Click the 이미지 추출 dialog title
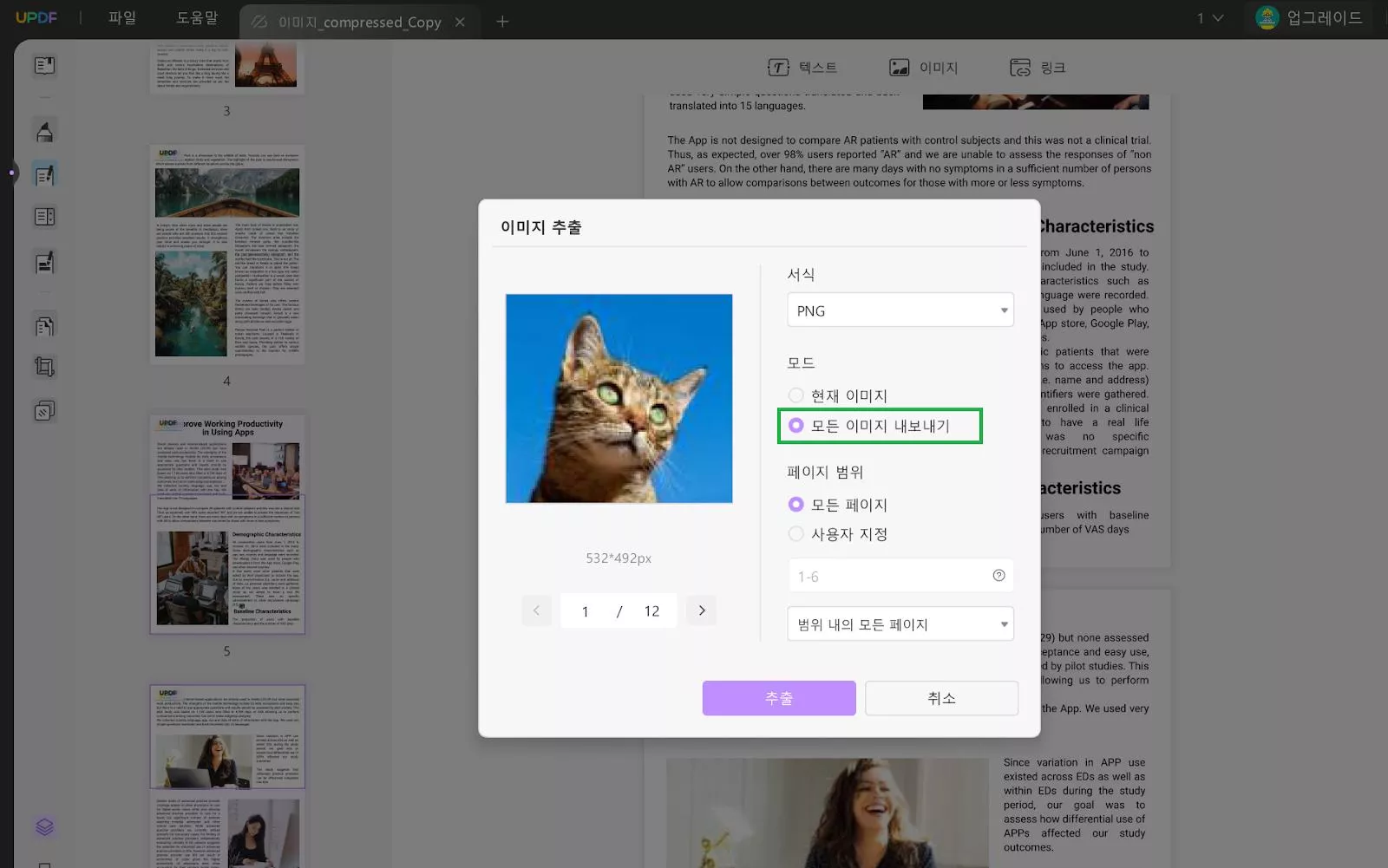Viewport: 1388px width, 868px height. pos(541,227)
